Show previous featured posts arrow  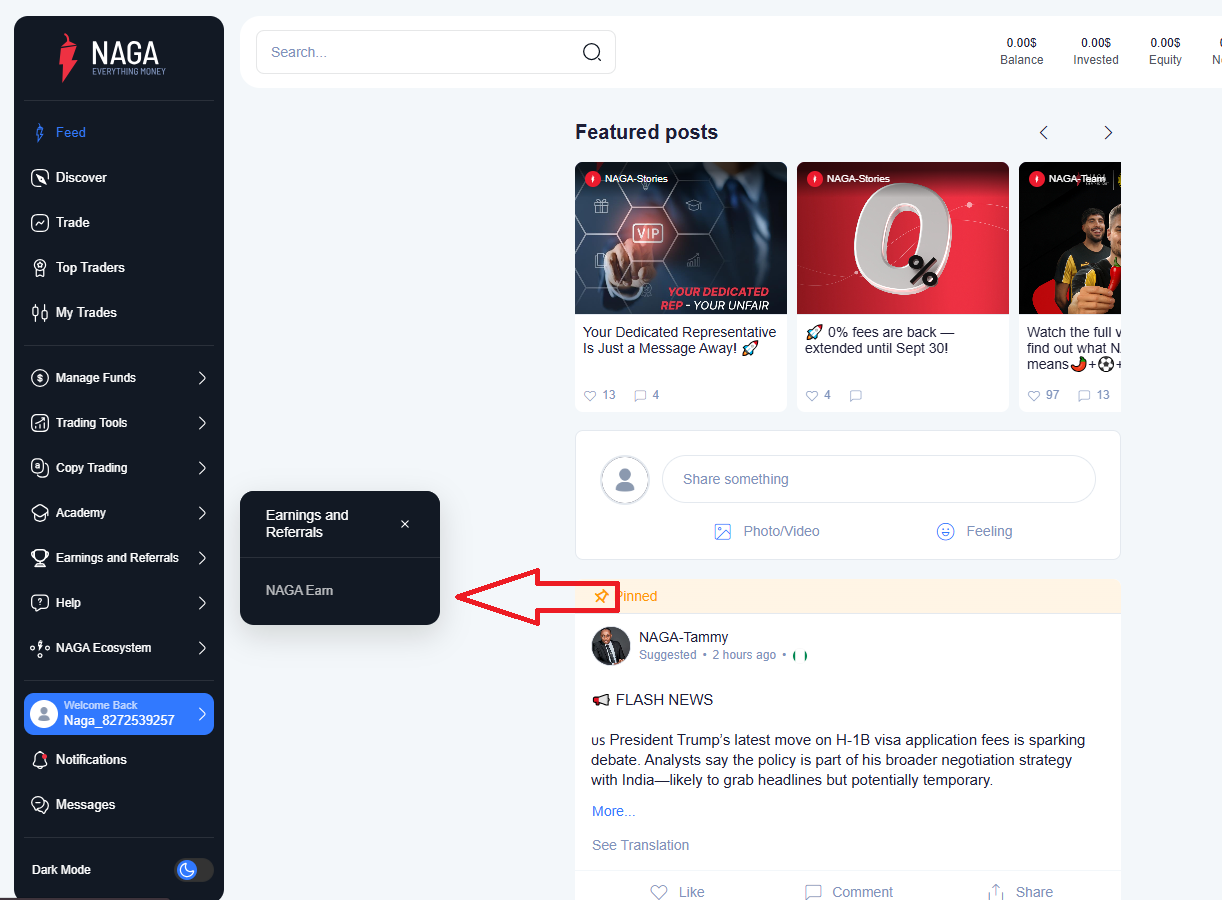click(1044, 132)
